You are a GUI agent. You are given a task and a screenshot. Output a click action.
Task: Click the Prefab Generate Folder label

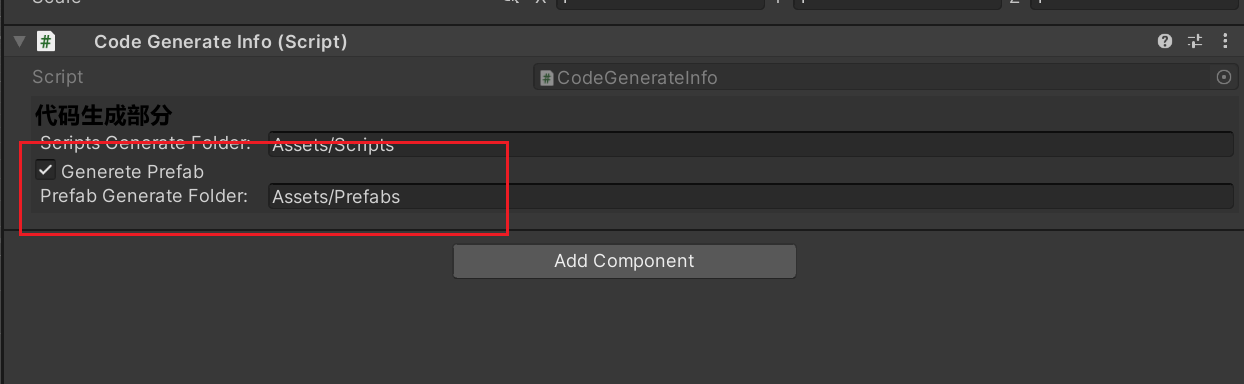click(x=144, y=196)
